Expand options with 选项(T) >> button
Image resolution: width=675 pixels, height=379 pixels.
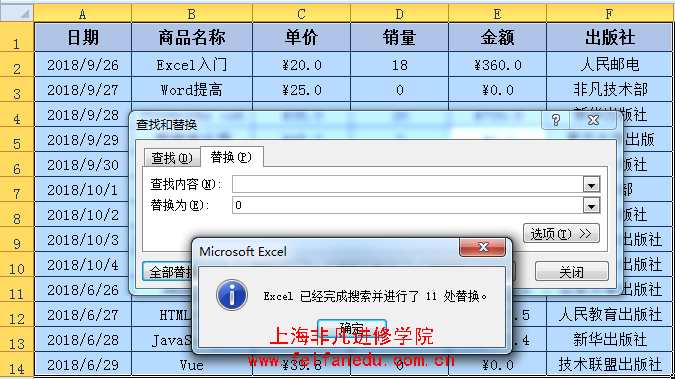point(561,234)
